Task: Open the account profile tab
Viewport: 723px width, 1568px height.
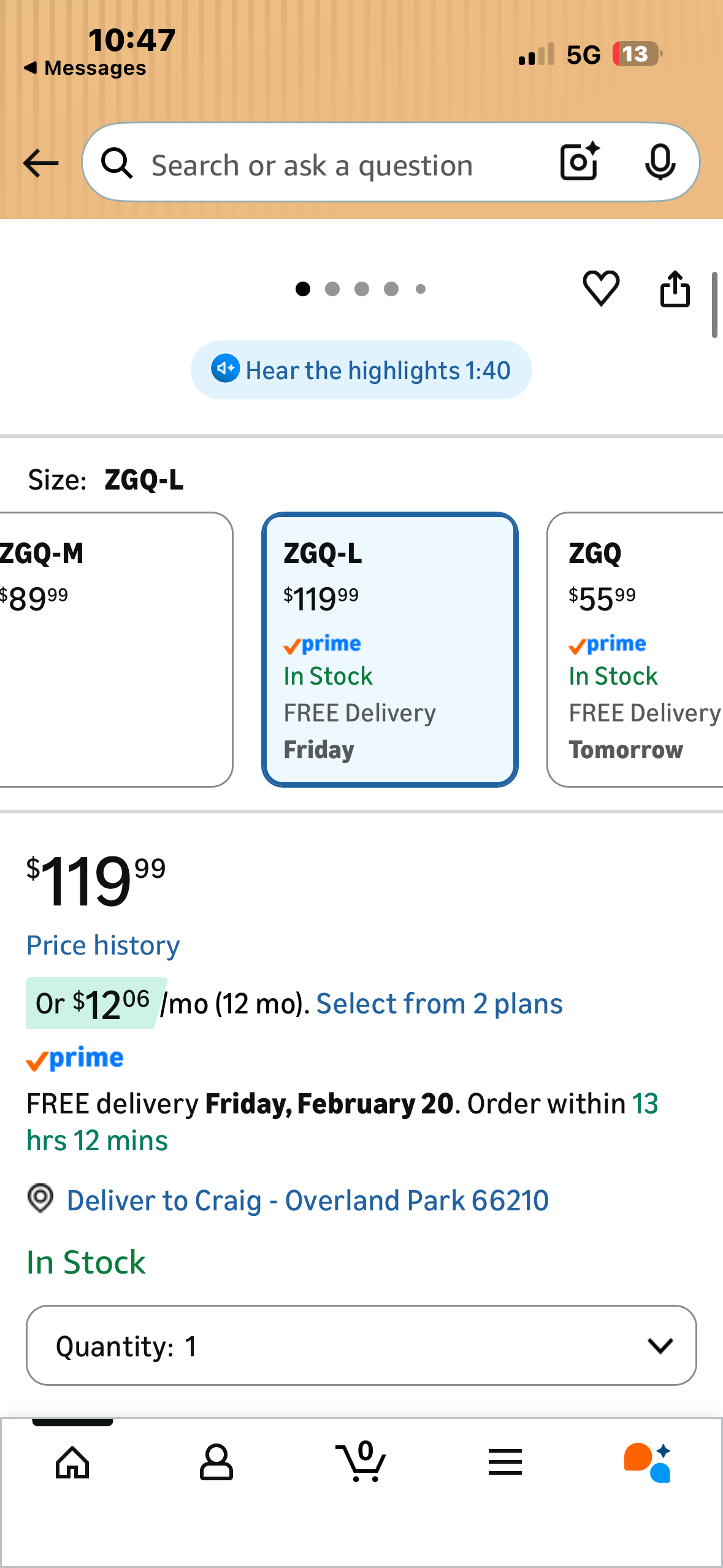Action: pos(216,1462)
